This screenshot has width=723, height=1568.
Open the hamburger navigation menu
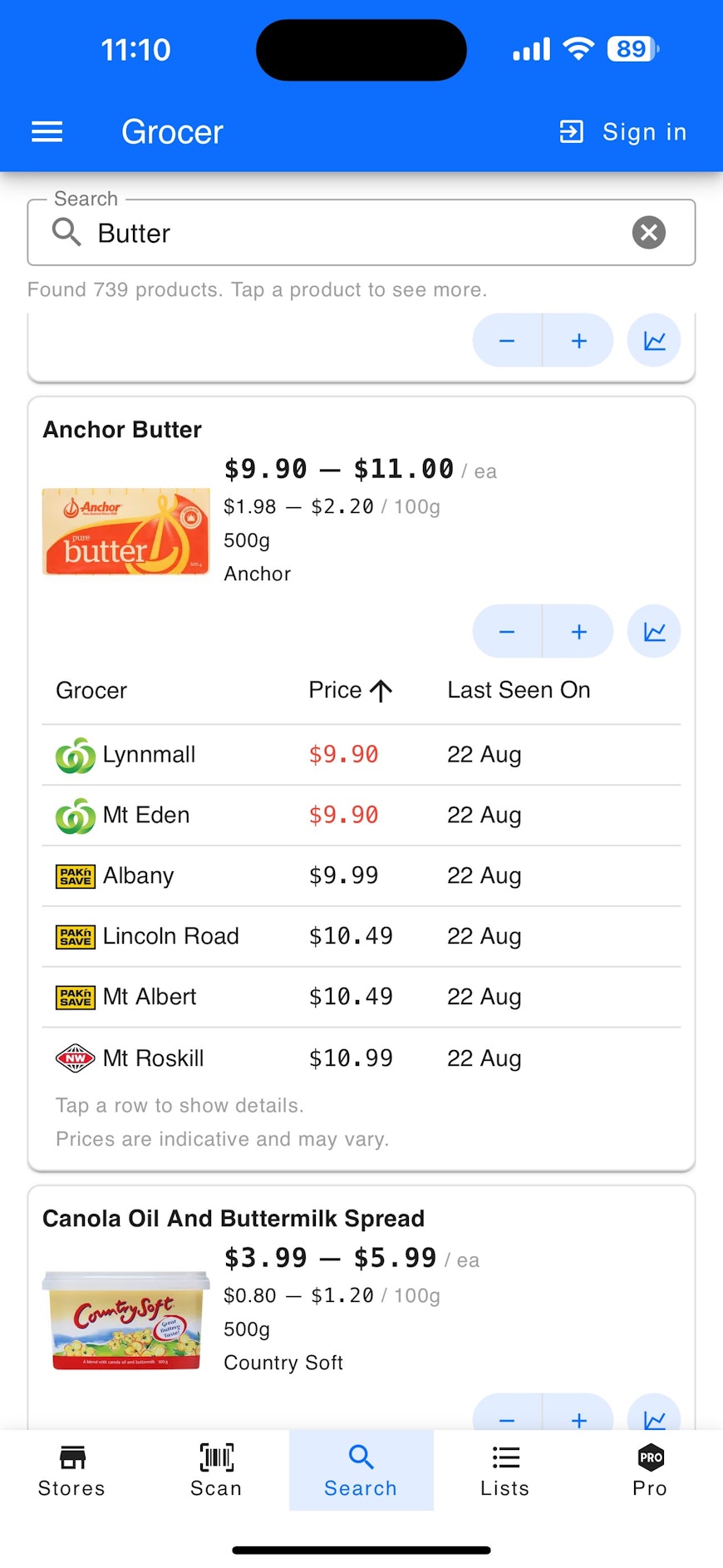click(47, 131)
